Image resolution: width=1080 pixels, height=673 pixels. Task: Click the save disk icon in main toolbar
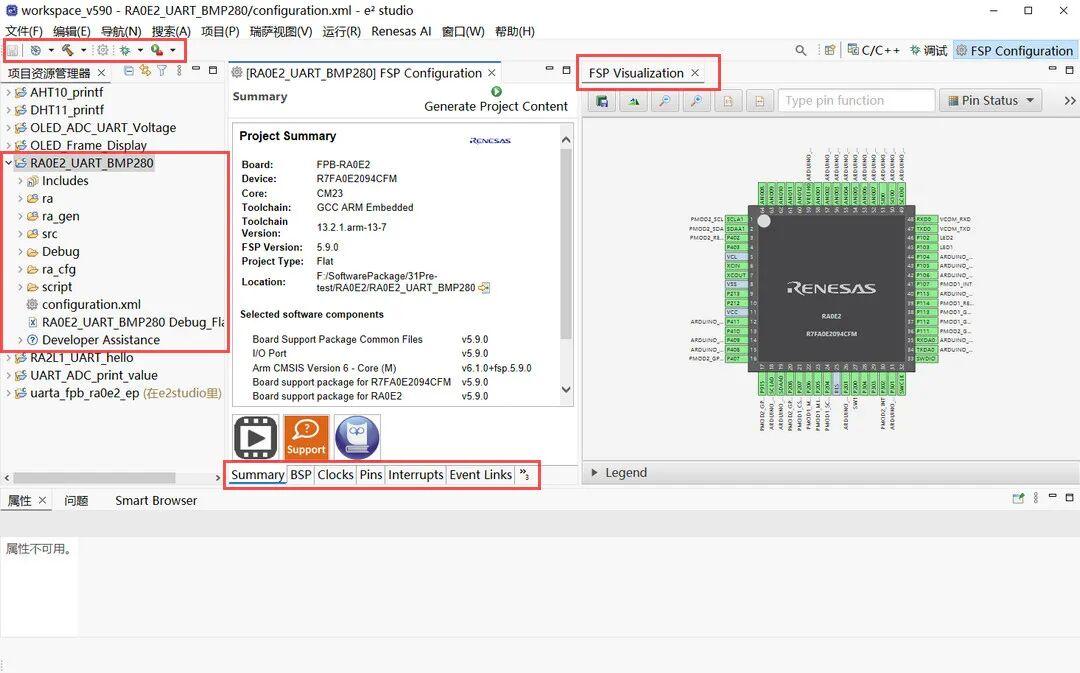tap(12, 50)
